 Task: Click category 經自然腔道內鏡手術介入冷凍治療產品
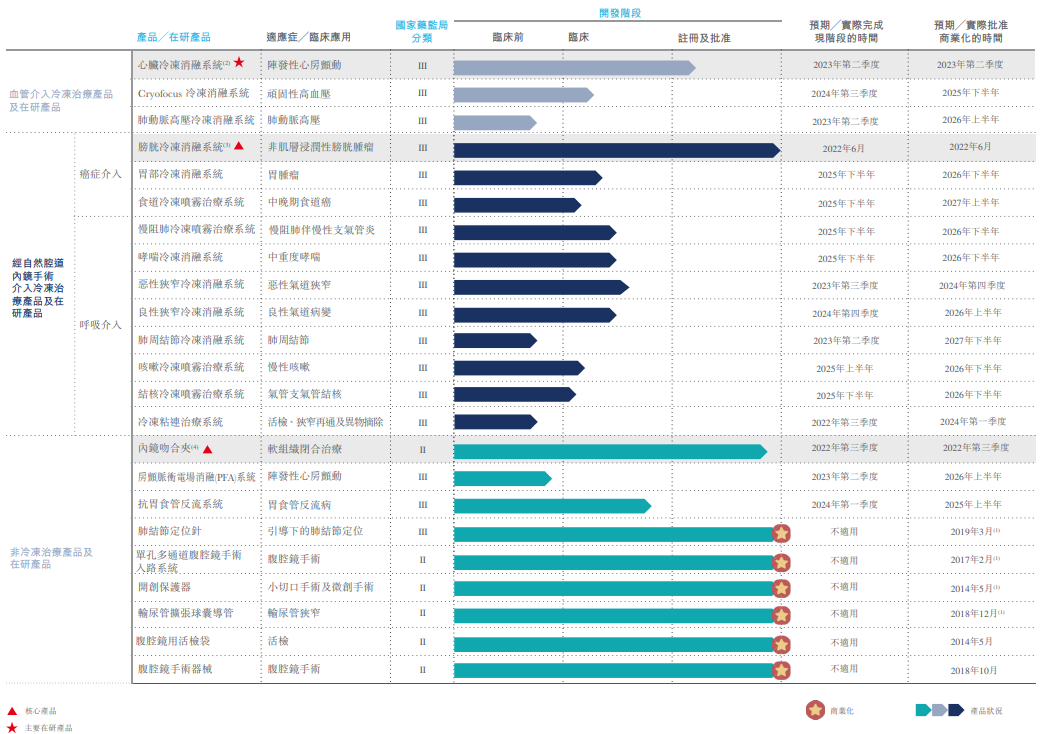[x=38, y=288]
